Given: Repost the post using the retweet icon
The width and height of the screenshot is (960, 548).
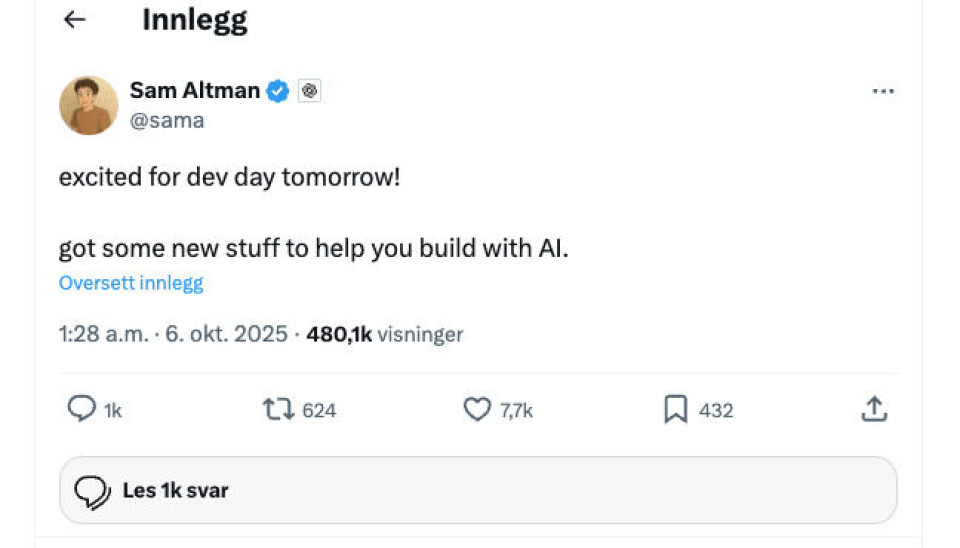Looking at the screenshot, I should pyautogui.click(x=276, y=409).
